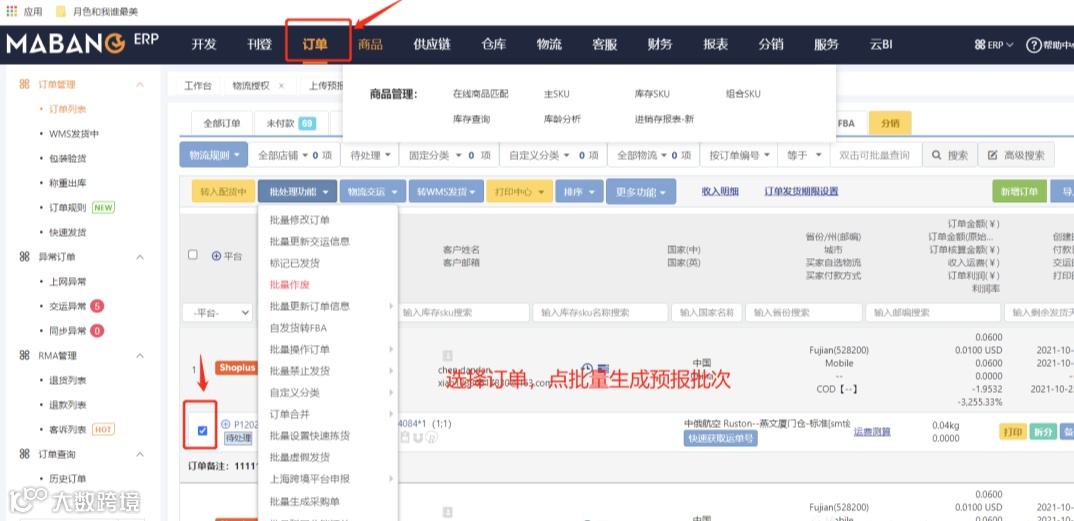
Task: Expand 批量更新订单信息 submenu
Action: 328,306
